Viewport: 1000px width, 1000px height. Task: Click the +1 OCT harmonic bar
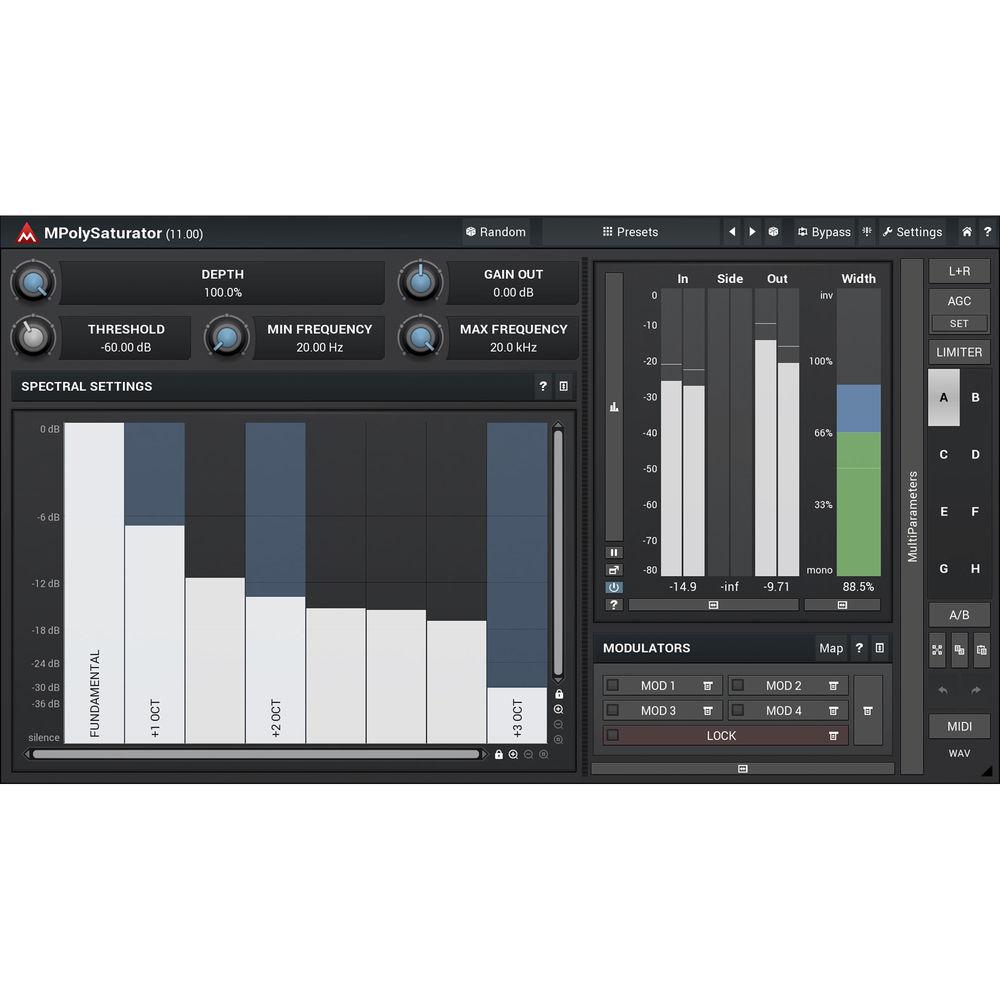tap(155, 632)
